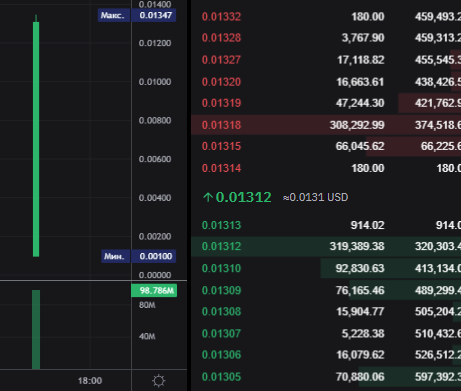This screenshot has height=391, width=461.
Task: Click the 0.00800 price scale label
Action: 155,120
